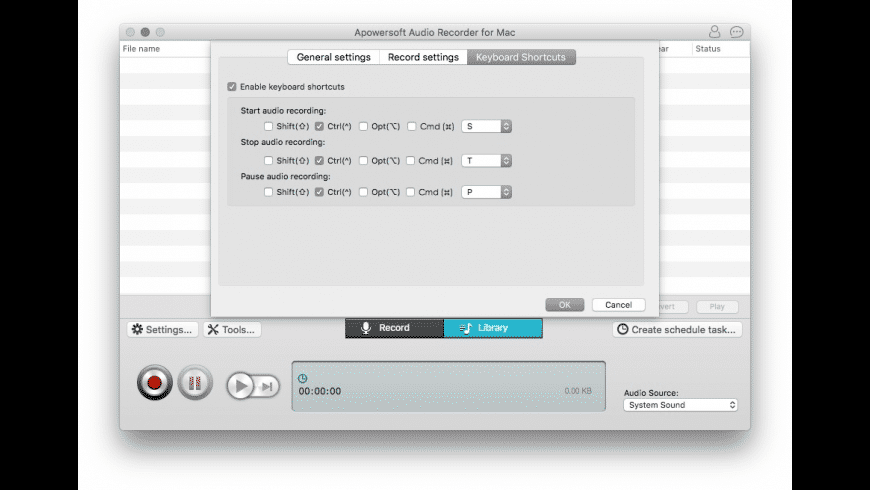Check Cmd for Start audio recording
Image resolution: width=870 pixels, height=490 pixels.
click(412, 127)
